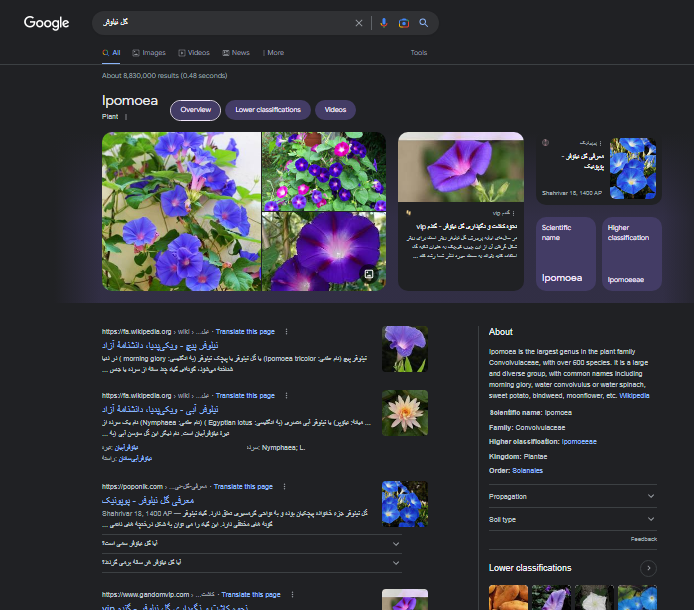
Task: Open bottom-right purple flower close-up image
Action: click(x=324, y=251)
